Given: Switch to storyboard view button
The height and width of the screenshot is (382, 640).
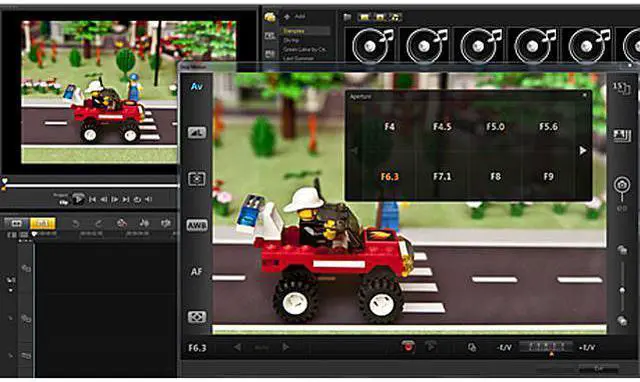Looking at the screenshot, I should pos(16,223).
